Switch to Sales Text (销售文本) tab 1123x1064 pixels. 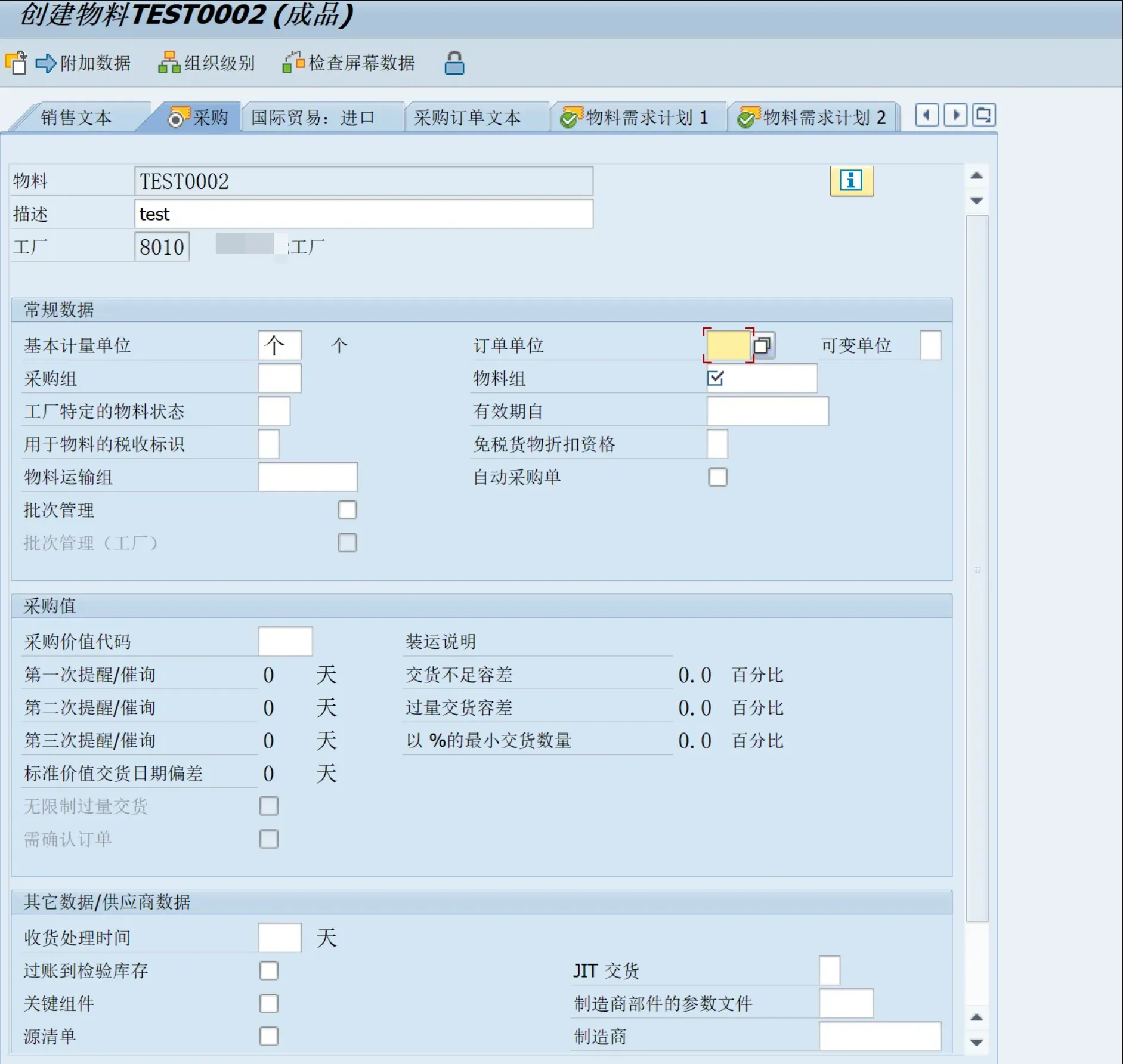point(76,117)
